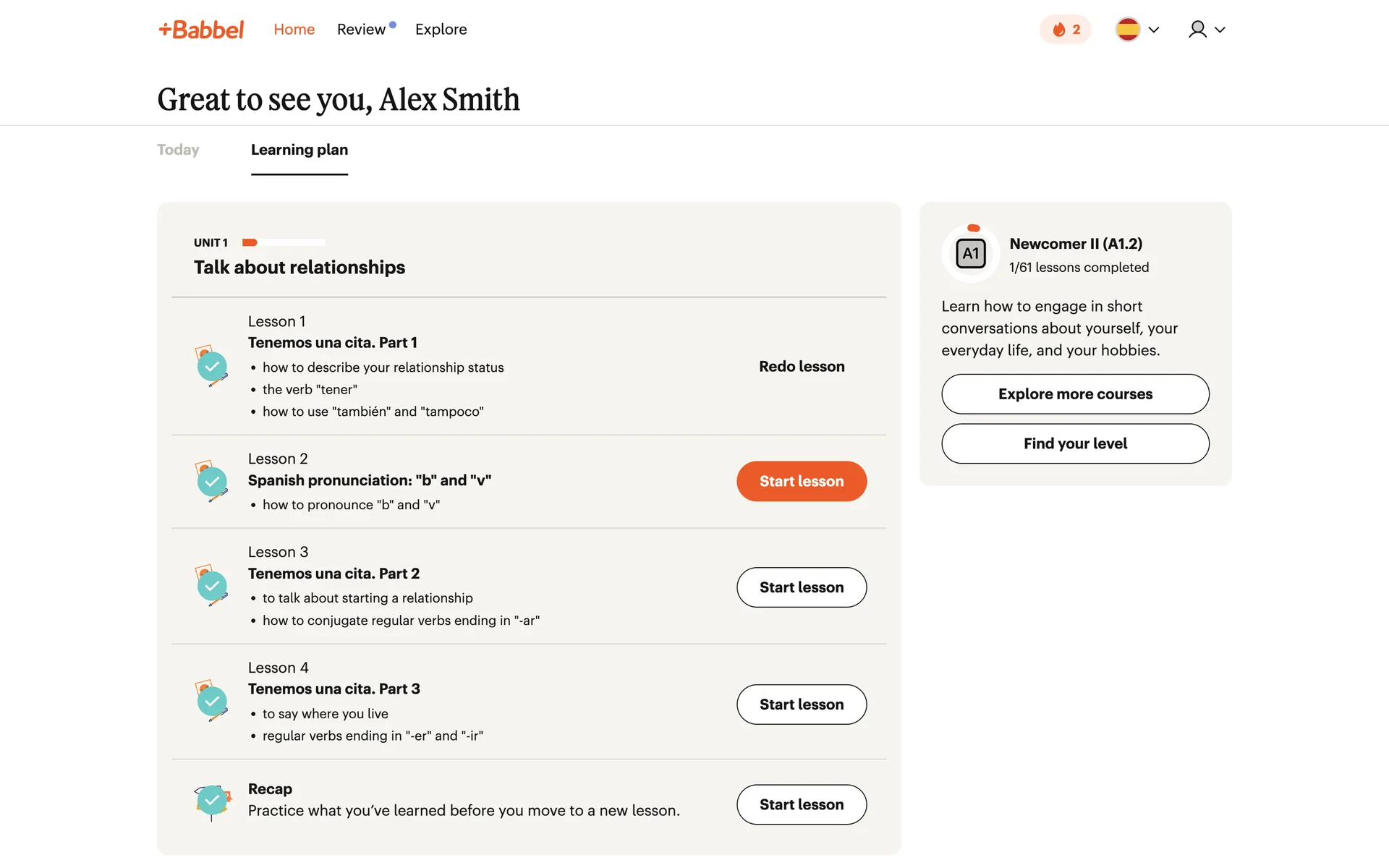Switch to the Today tab
The height and width of the screenshot is (868, 1389).
(178, 150)
